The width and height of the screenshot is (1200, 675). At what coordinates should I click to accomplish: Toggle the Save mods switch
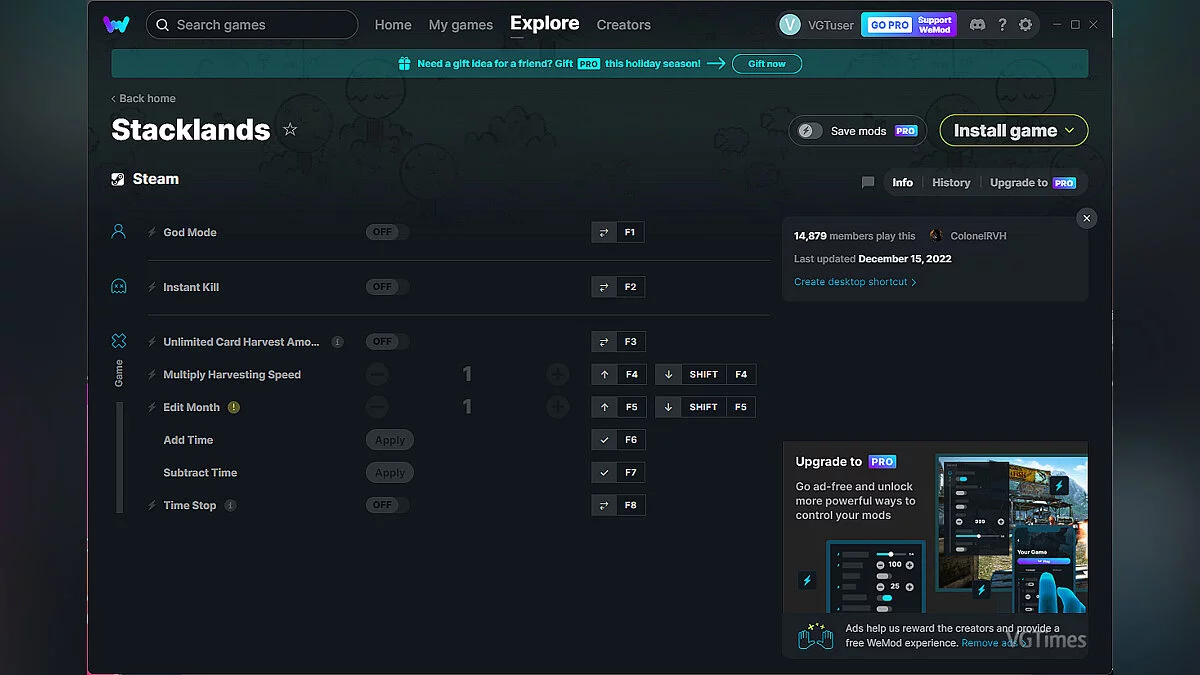(810, 131)
